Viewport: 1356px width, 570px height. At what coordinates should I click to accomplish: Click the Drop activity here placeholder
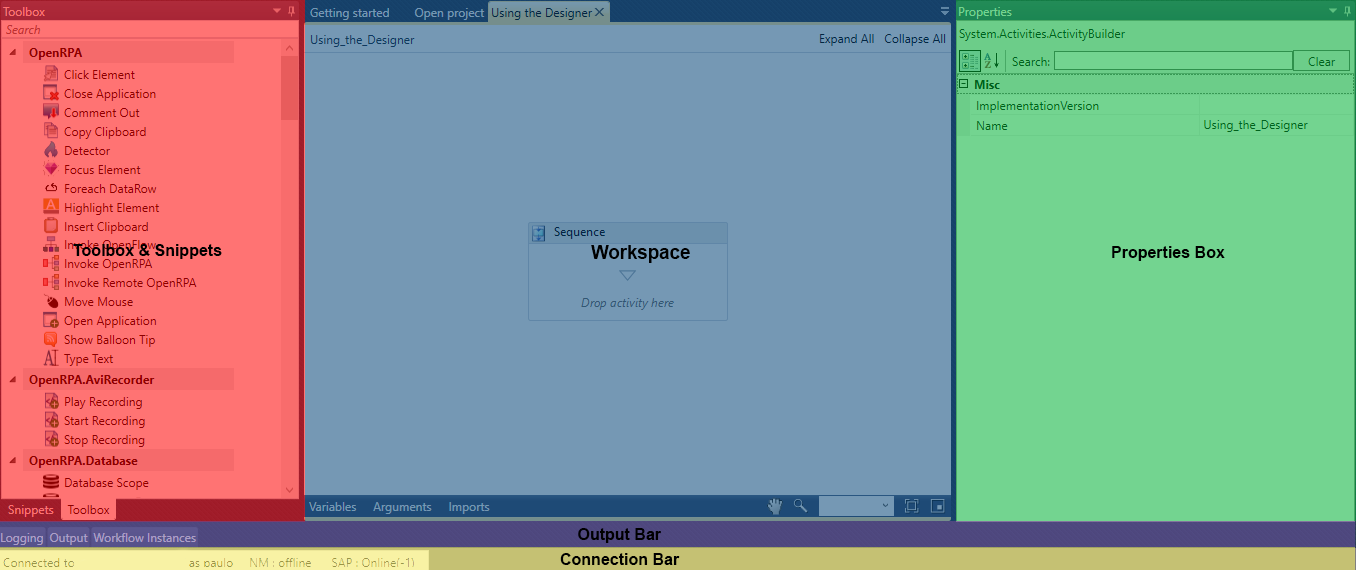coord(628,303)
